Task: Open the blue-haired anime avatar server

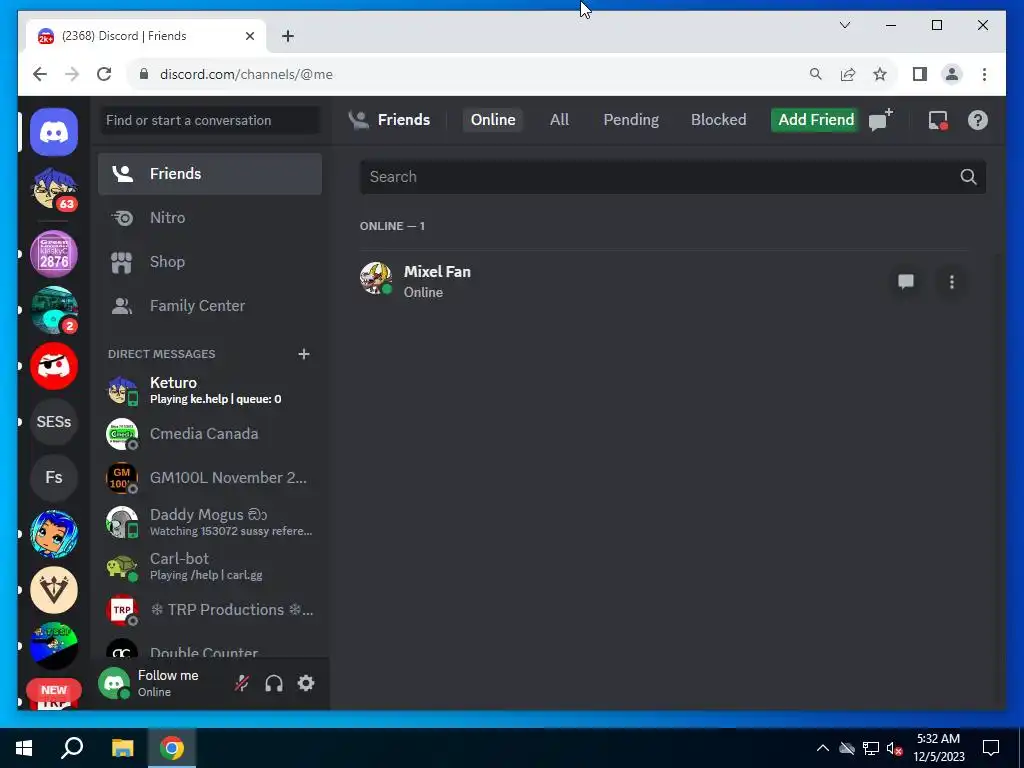Action: point(54,534)
